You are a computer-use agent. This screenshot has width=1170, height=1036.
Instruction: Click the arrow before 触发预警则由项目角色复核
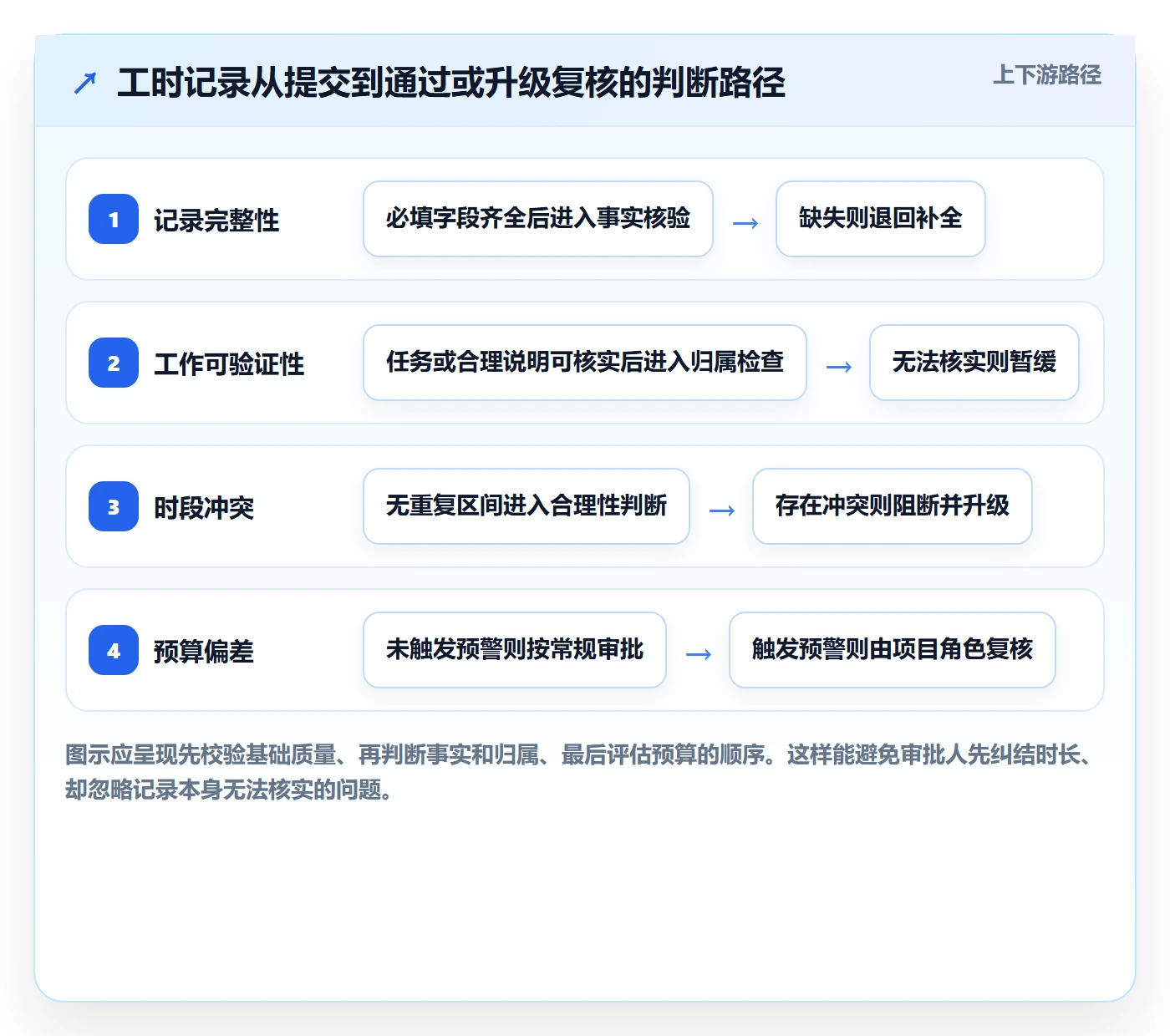tap(699, 654)
